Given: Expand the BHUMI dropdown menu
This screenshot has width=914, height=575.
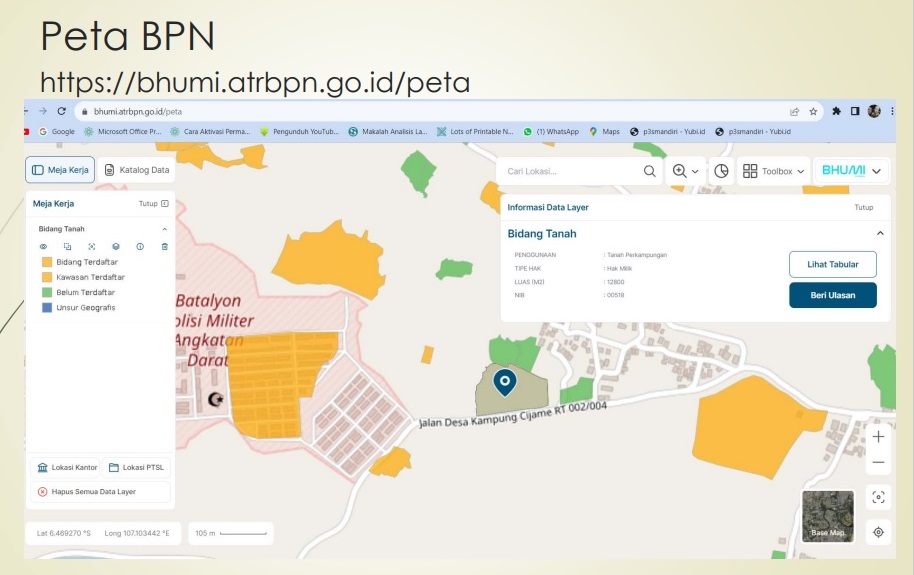Looking at the screenshot, I should coord(852,171).
